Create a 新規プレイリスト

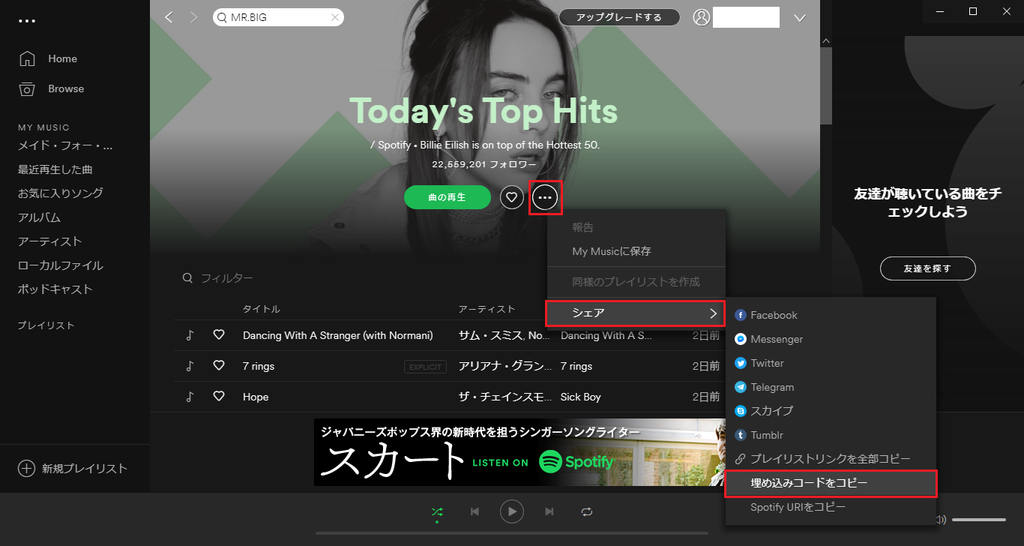point(72,468)
